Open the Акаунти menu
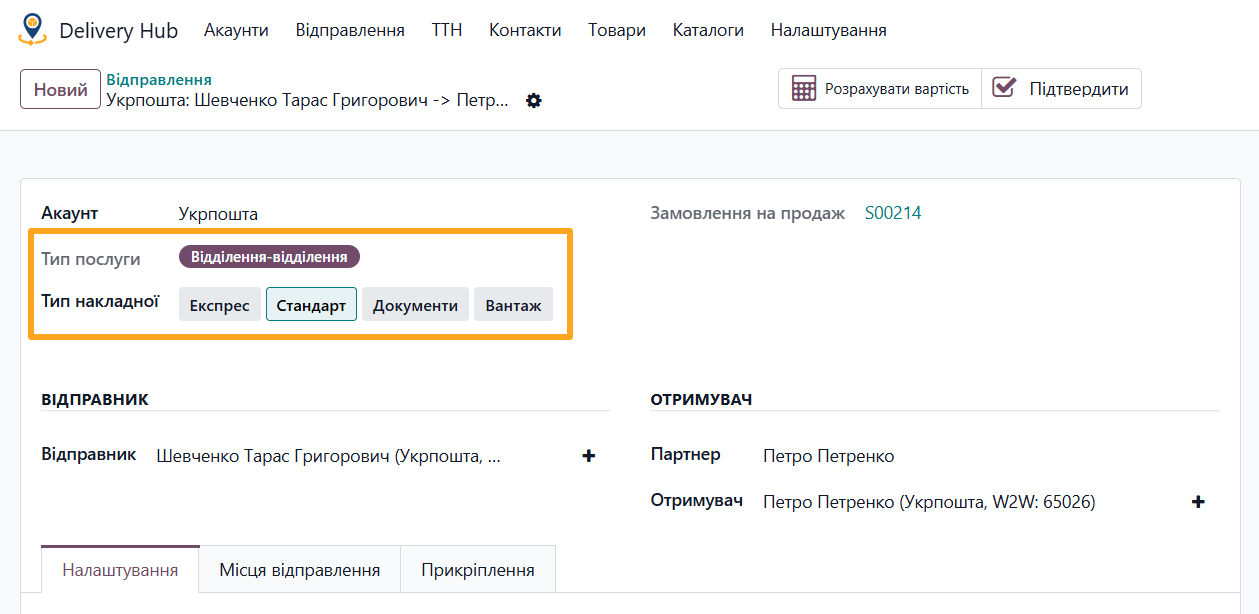 (x=236, y=30)
